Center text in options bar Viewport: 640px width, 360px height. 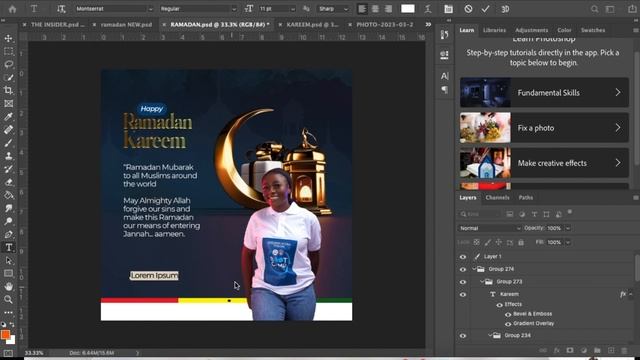pyautogui.click(x=375, y=9)
